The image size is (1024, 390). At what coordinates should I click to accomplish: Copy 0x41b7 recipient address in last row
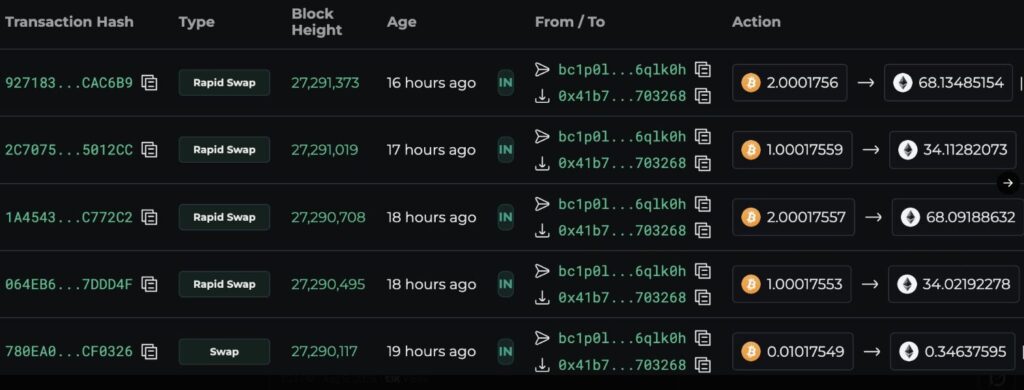pos(703,365)
